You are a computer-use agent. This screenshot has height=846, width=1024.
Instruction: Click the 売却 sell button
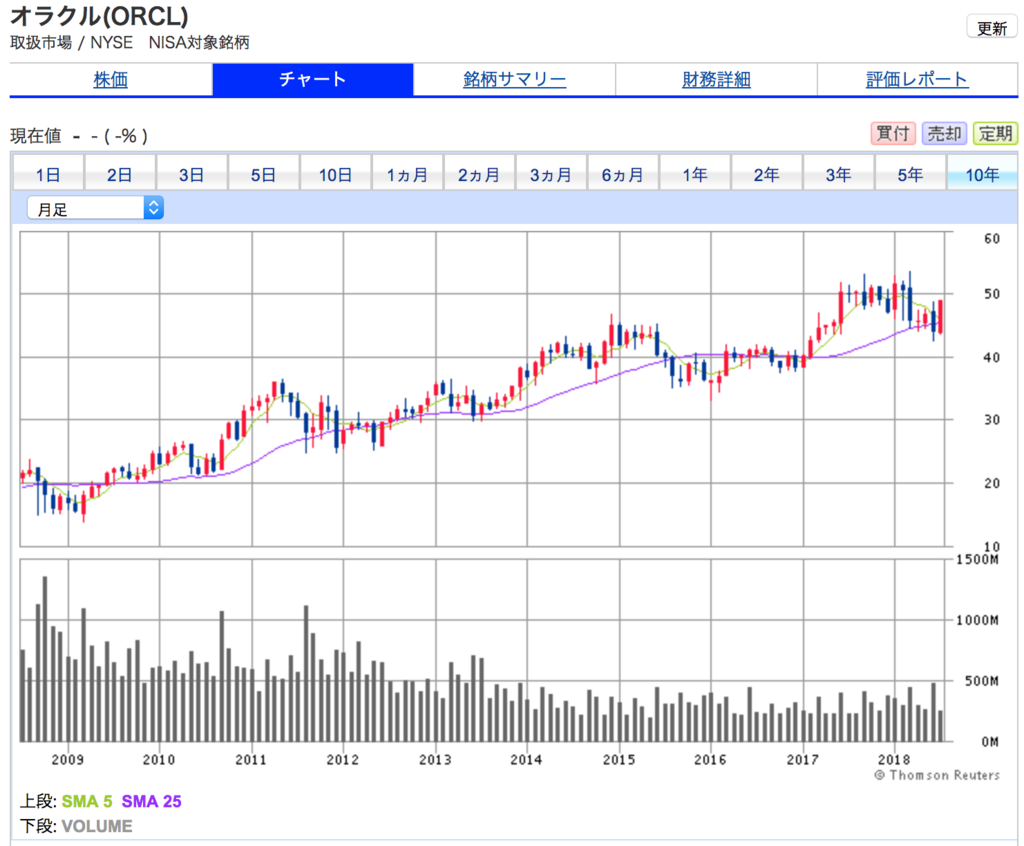[944, 133]
